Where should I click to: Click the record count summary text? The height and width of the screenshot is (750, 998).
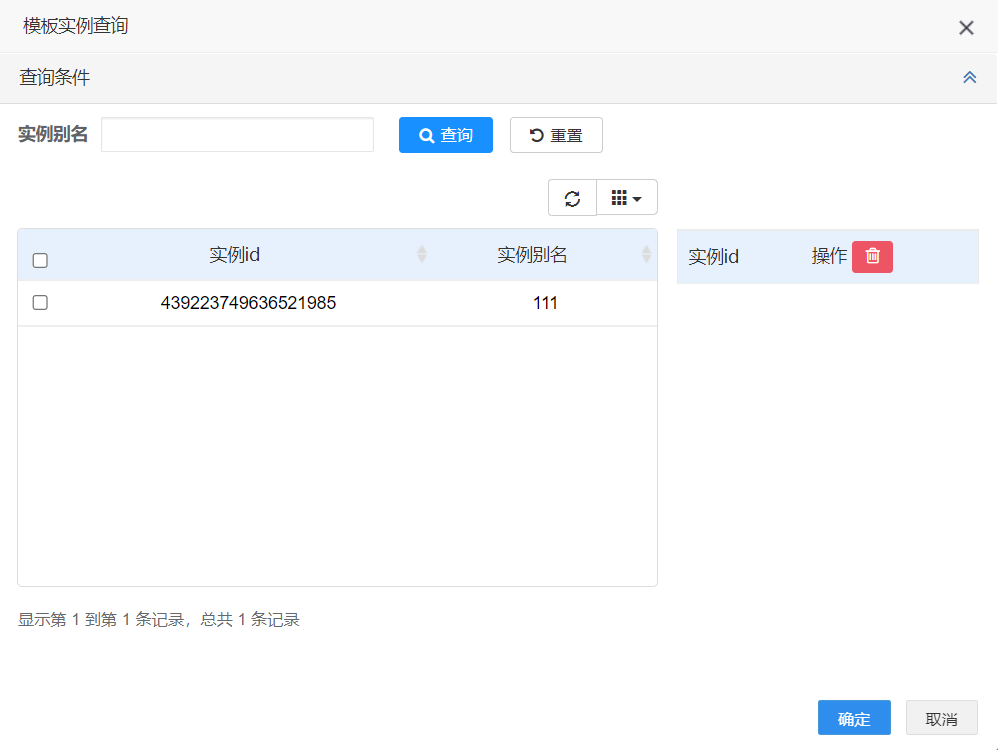159,620
